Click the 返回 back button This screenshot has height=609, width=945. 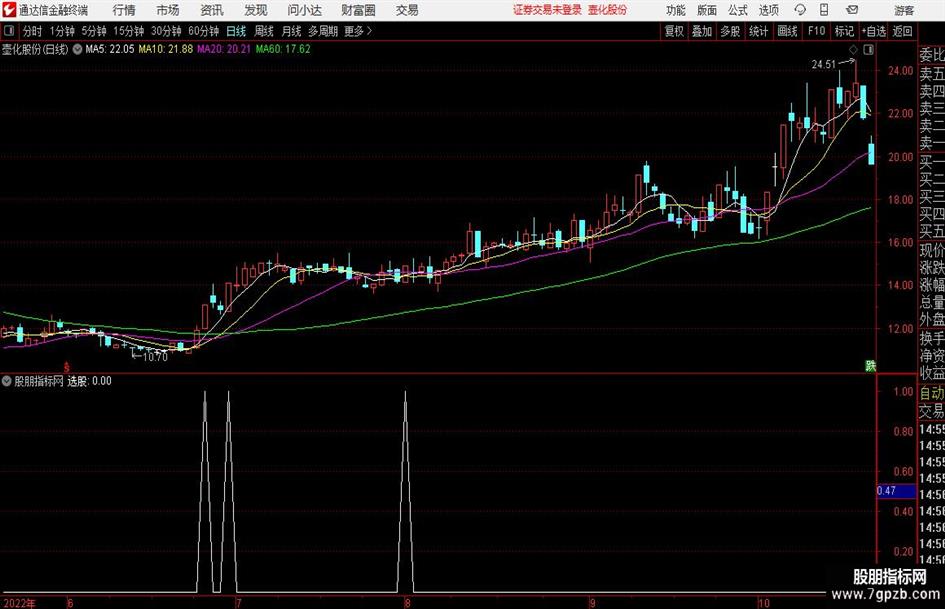click(903, 31)
